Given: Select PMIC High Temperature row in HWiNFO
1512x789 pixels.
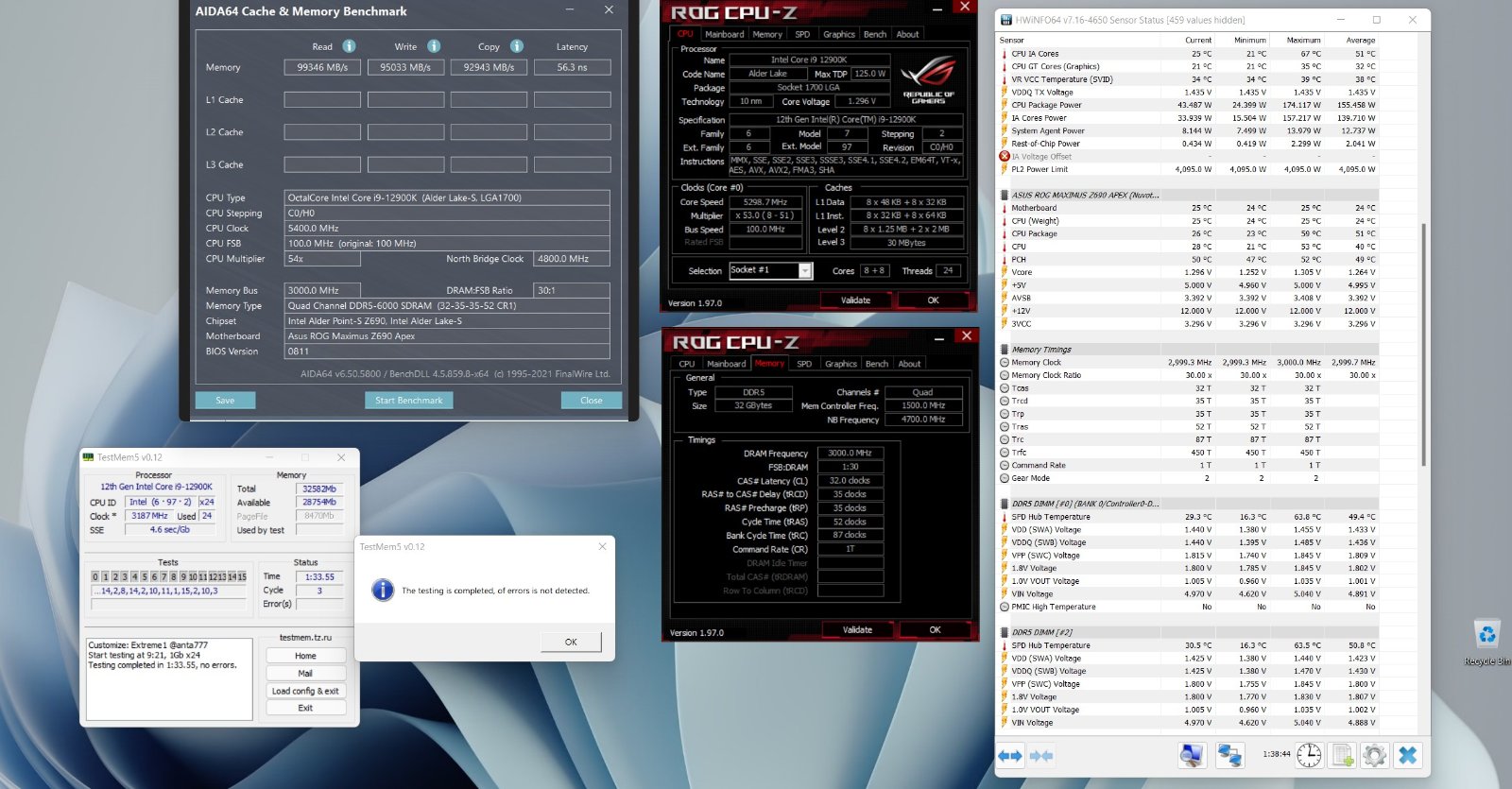Looking at the screenshot, I should (x=1189, y=607).
